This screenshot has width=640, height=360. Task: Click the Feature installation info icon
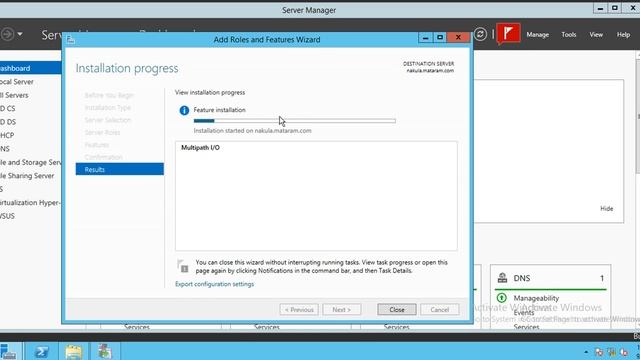click(x=184, y=110)
